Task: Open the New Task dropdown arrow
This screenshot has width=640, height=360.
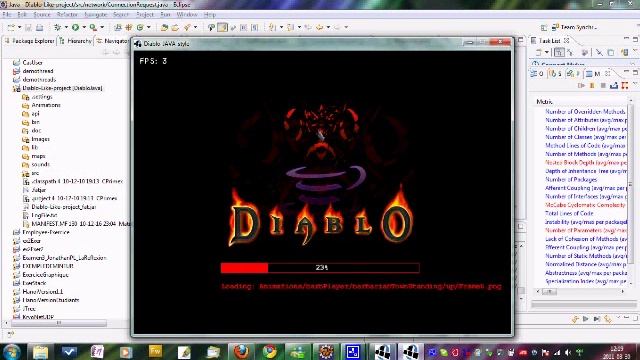Action: point(547,52)
